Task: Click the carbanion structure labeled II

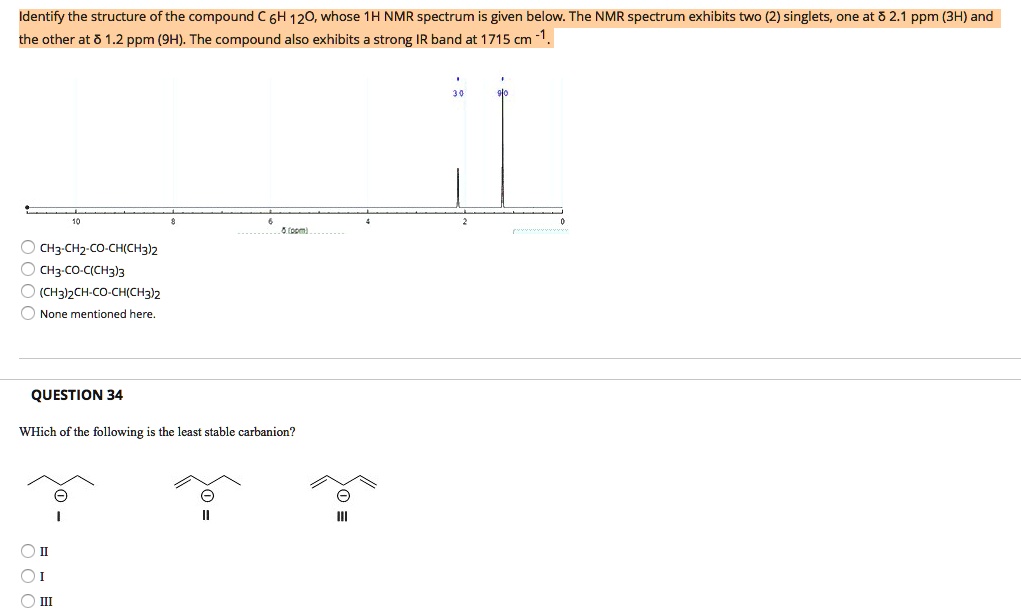Action: (205, 482)
